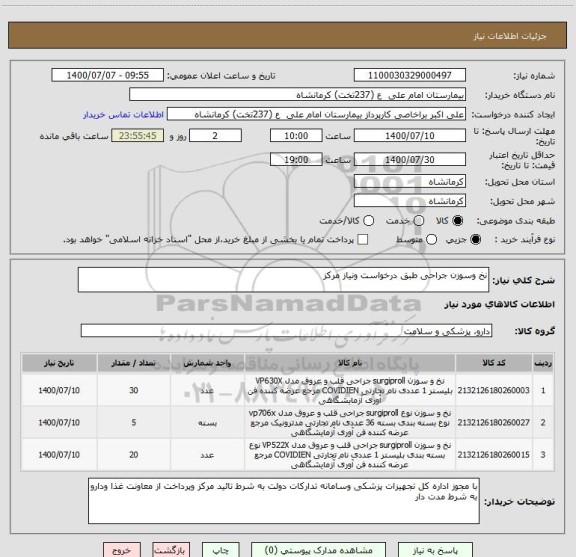
Task: Click response deadline date 1400/07/10 field
Action: tap(410, 136)
